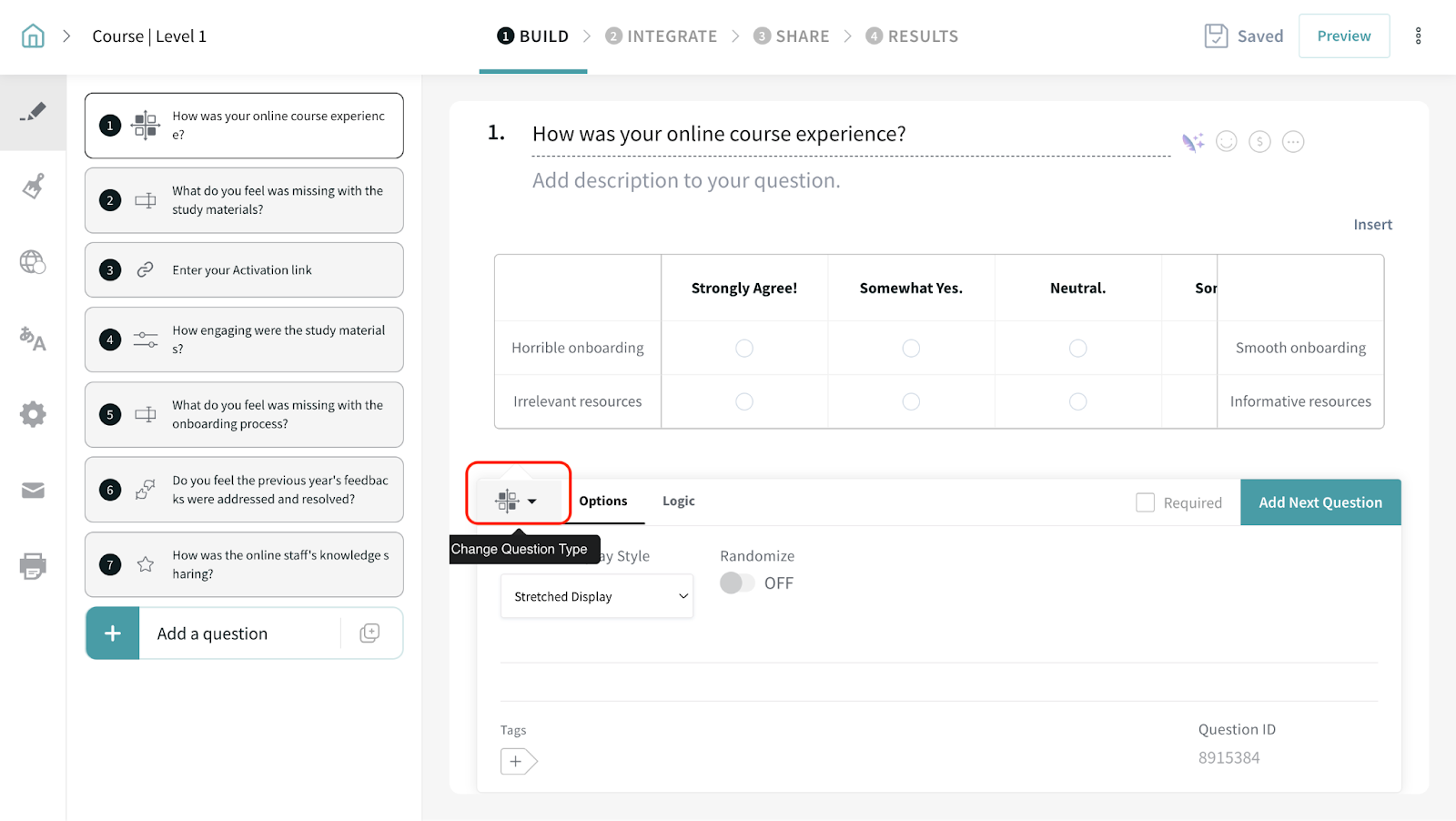Open the email envelope icon in the sidebar
The width and height of the screenshot is (1456, 821).
tap(33, 491)
